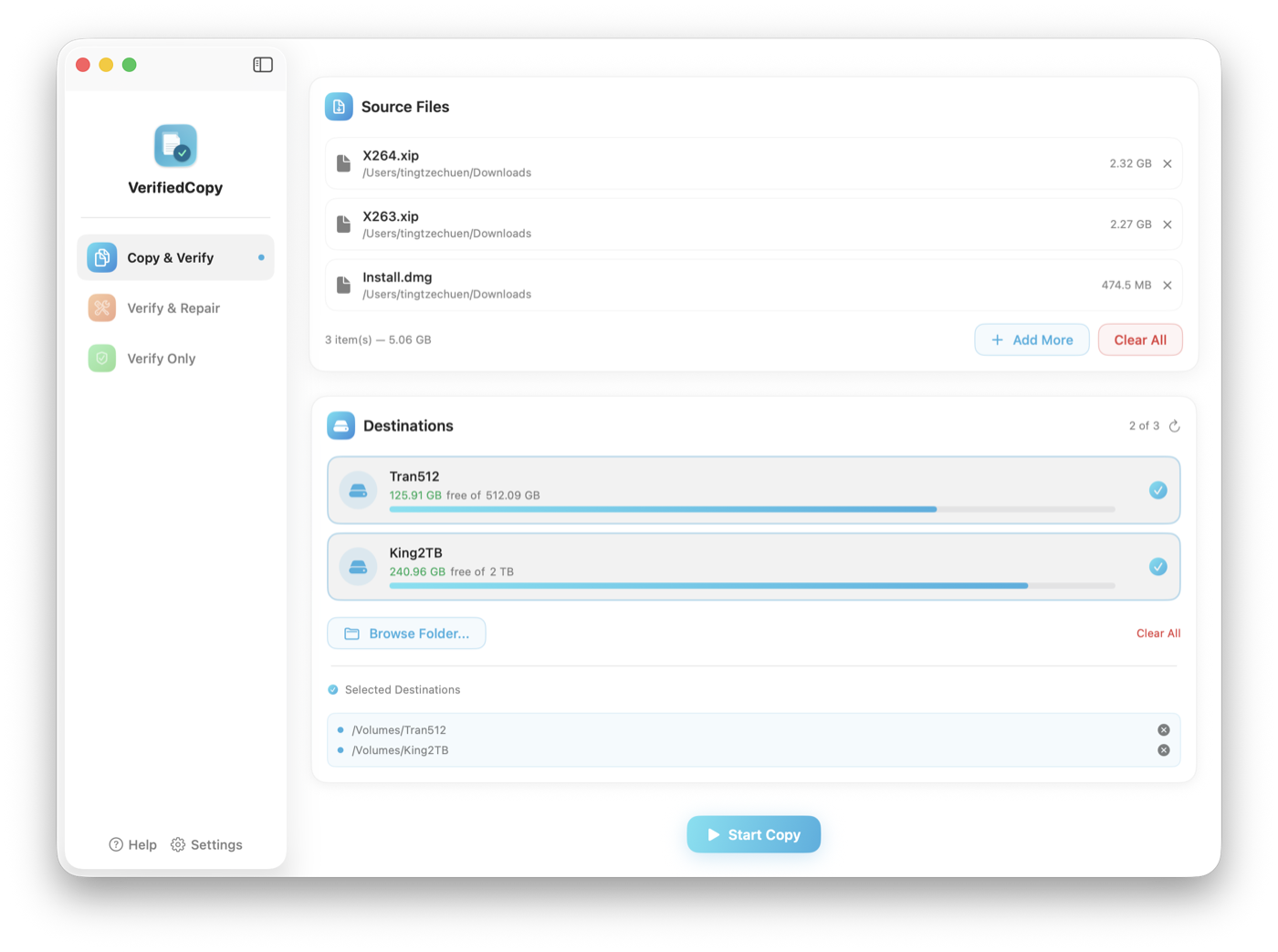Image resolution: width=1278 pixels, height=952 pixels.
Task: Deselect the Tran512 destination checkmark
Action: coord(1158,490)
